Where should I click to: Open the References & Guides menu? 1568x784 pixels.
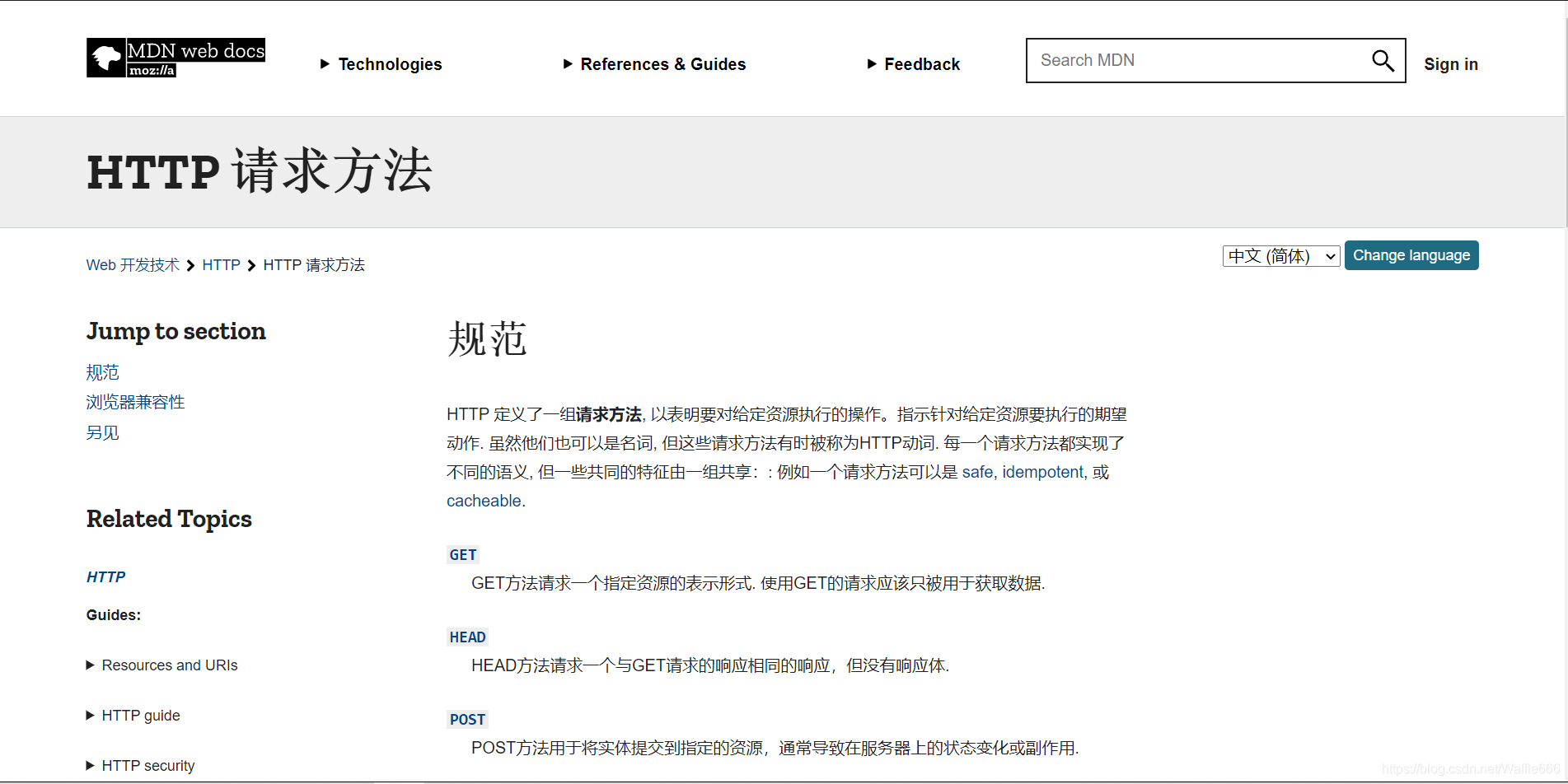[654, 64]
